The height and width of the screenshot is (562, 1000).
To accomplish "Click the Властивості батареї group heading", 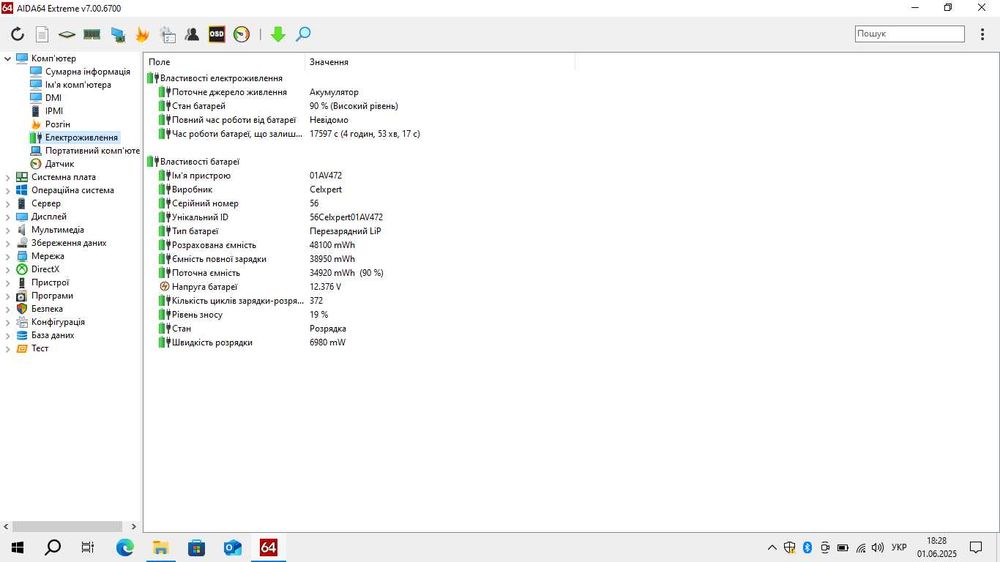I will coord(200,162).
